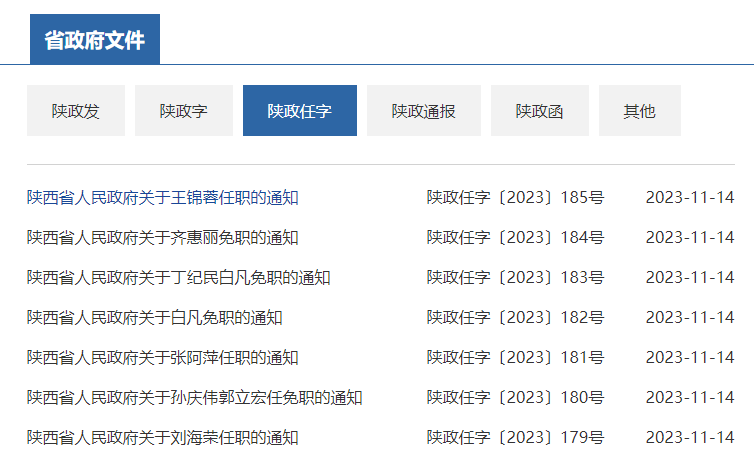This screenshot has width=754, height=455.
Task: Select the 其他 category tab
Action: point(640,111)
